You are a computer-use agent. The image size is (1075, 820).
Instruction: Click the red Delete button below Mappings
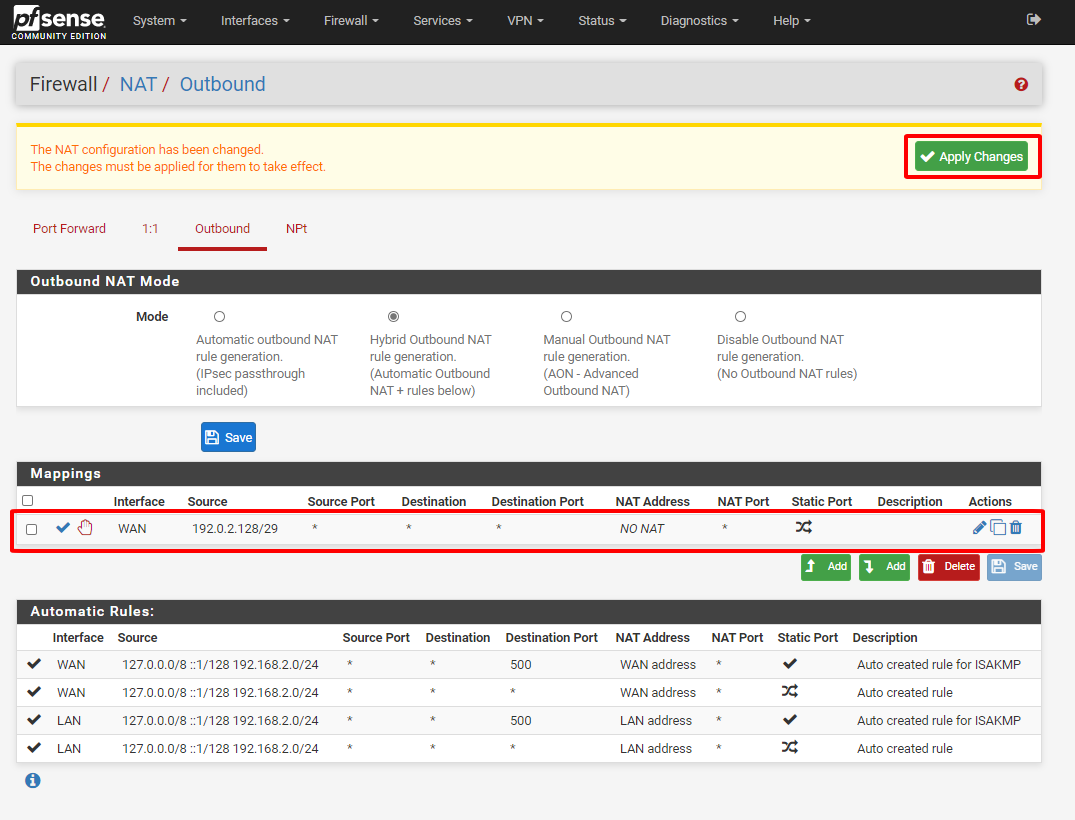pyautogui.click(x=949, y=566)
